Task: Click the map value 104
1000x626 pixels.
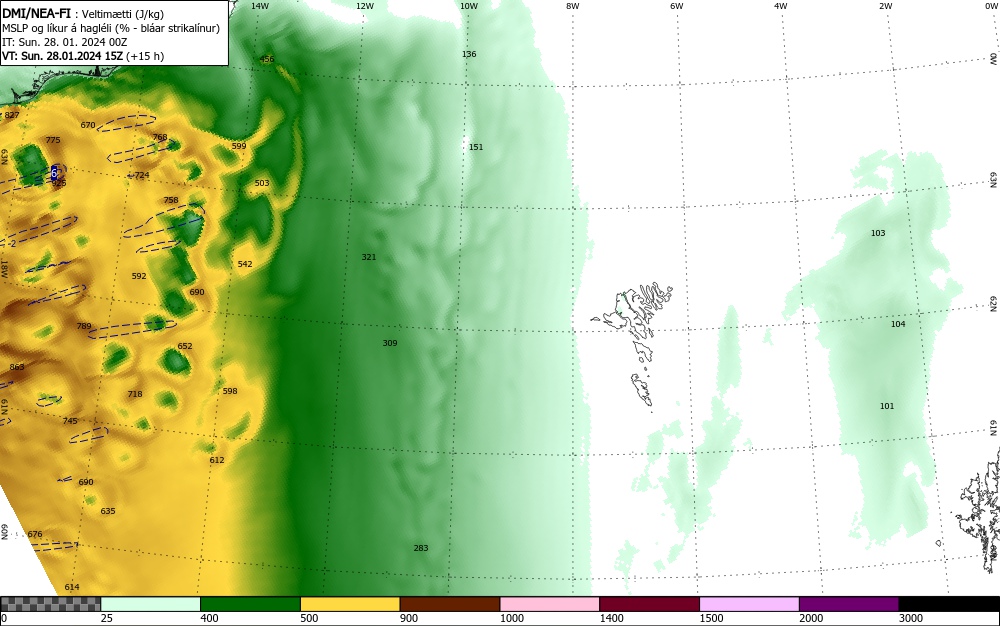Action: point(898,324)
